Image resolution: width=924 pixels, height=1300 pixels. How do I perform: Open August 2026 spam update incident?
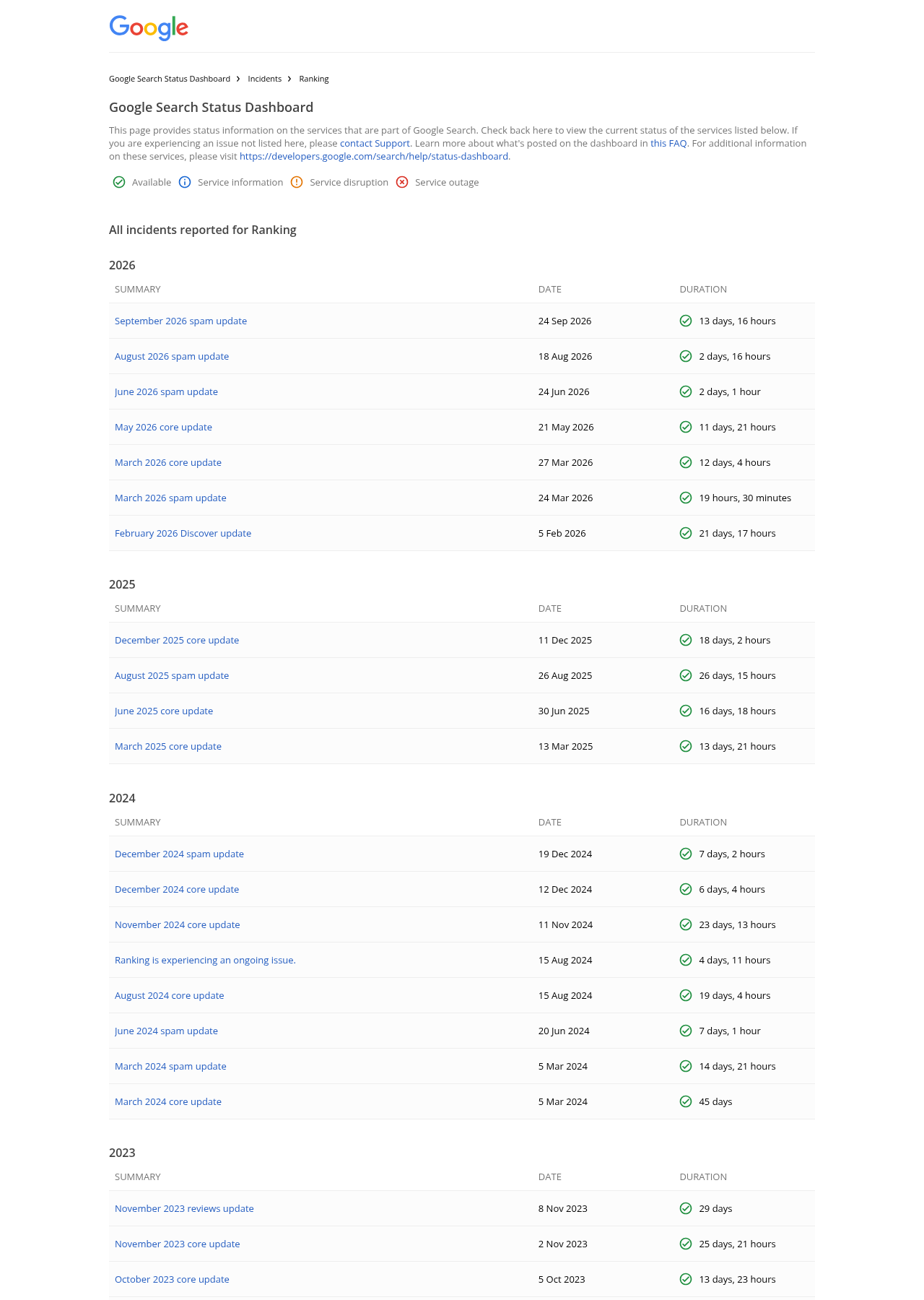(x=172, y=356)
